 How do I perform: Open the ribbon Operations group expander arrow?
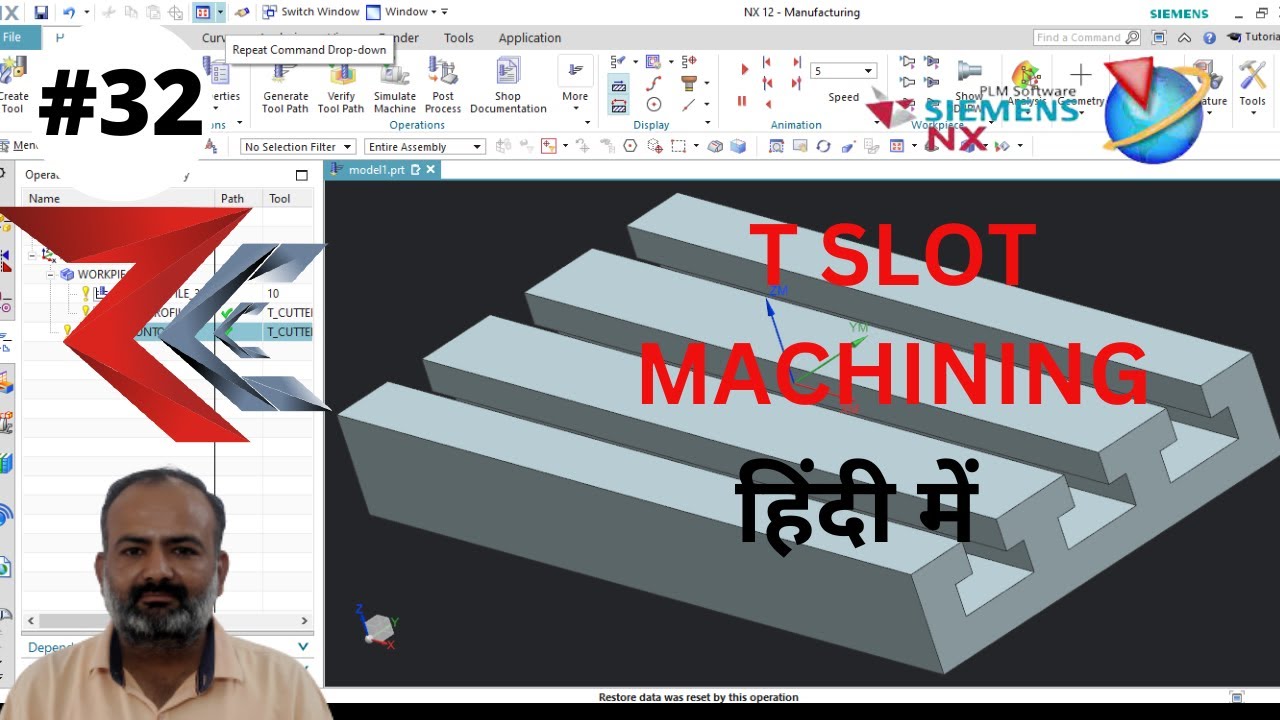pyautogui.click(x=588, y=123)
